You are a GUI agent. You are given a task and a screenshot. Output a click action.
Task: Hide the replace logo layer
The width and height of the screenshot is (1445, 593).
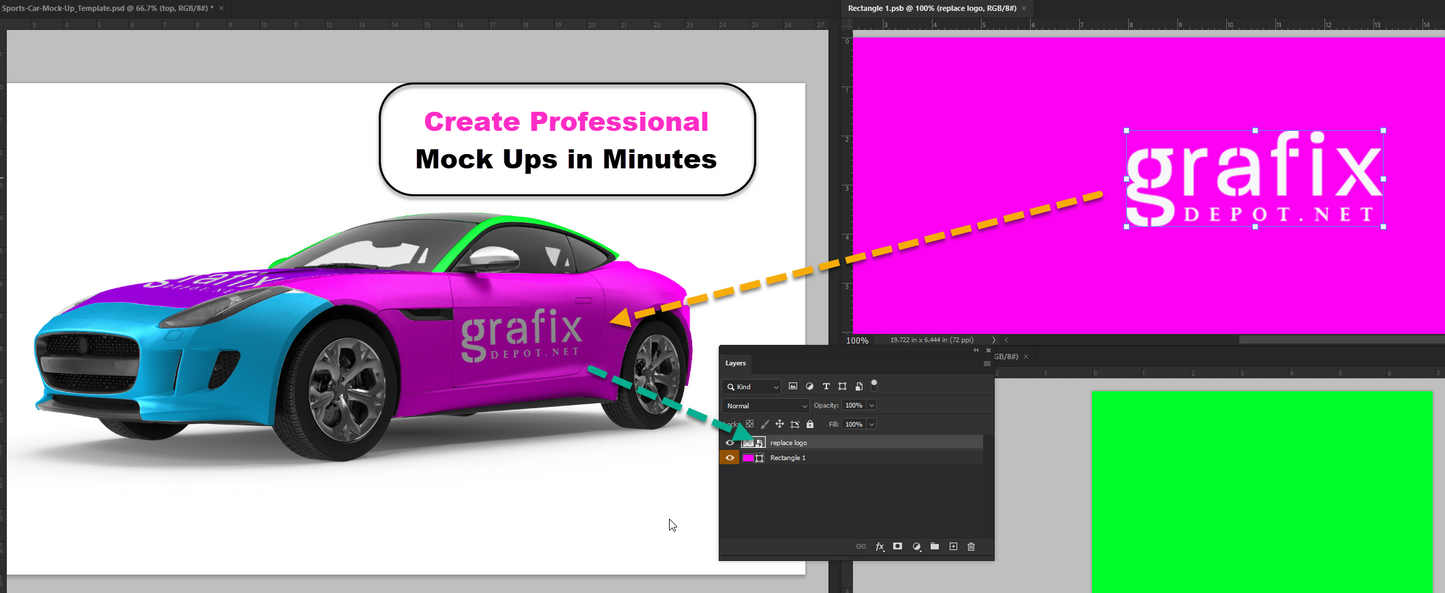pyautogui.click(x=730, y=442)
